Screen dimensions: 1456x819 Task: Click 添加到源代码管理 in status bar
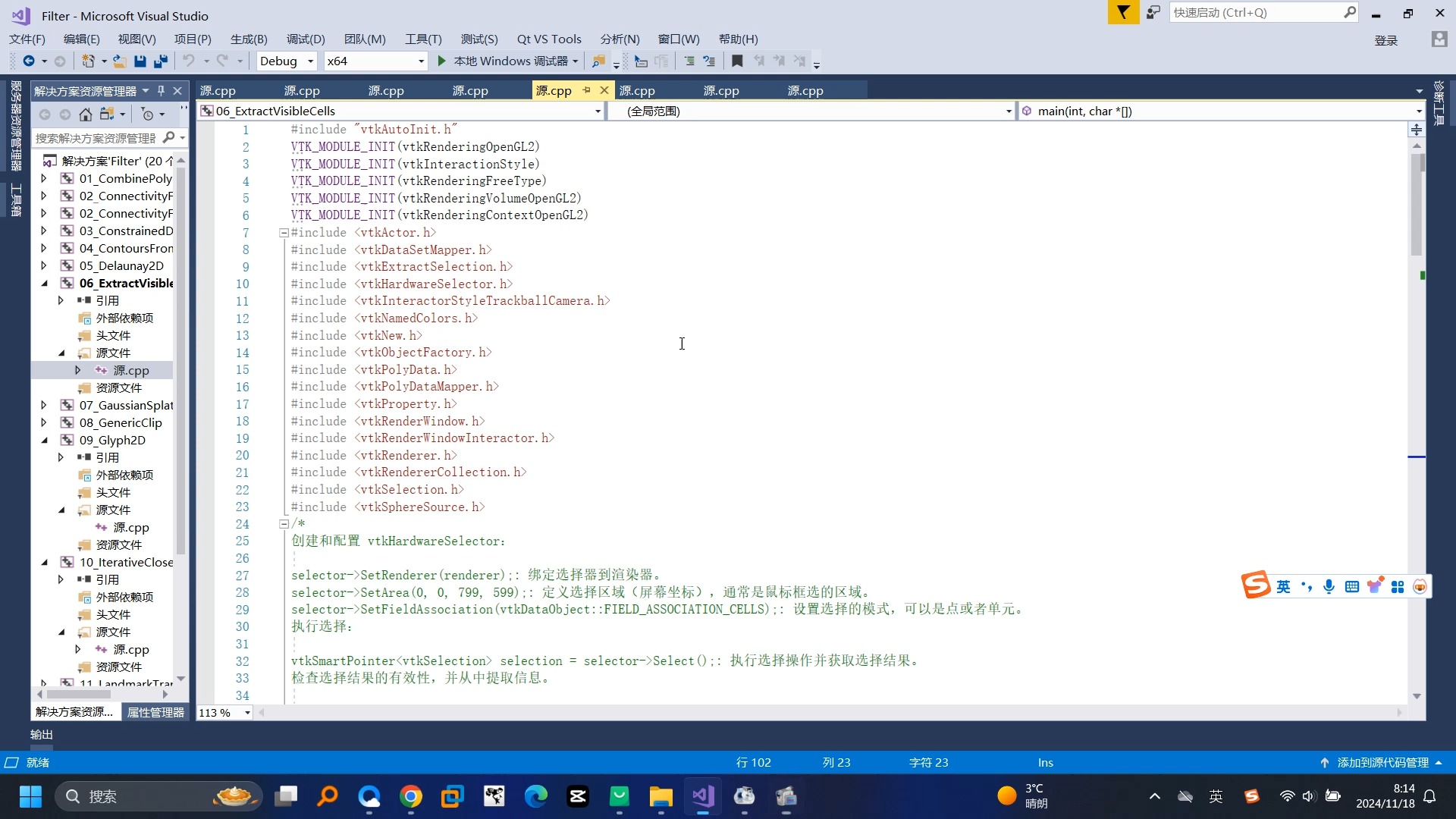tap(1382, 763)
